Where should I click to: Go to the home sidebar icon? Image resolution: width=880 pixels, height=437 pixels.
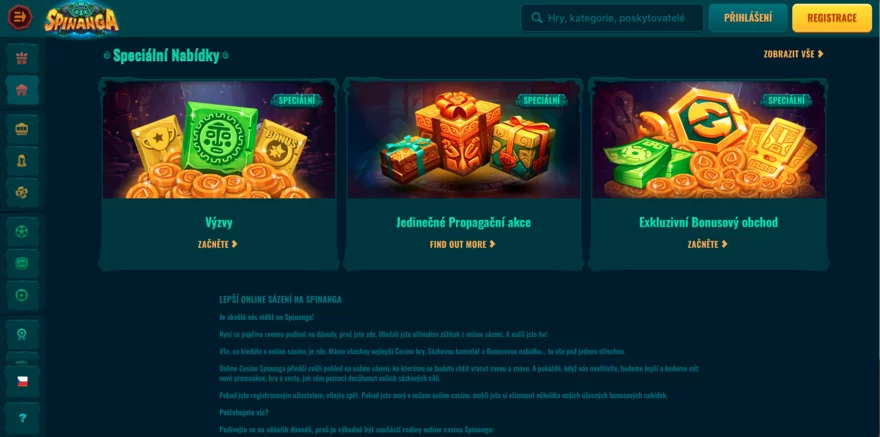click(x=22, y=90)
